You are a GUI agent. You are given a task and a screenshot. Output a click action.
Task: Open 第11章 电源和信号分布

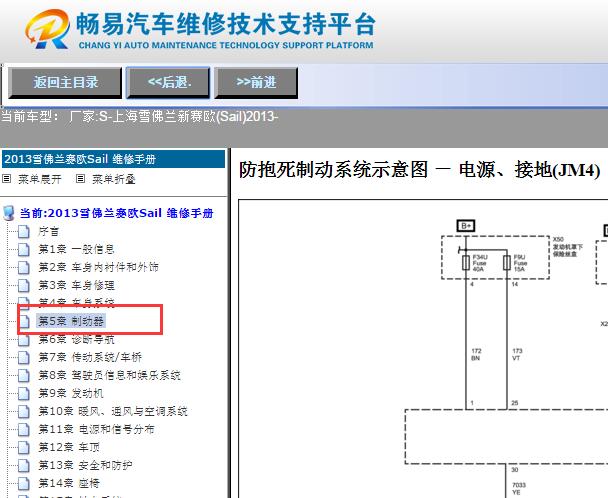click(x=96, y=429)
